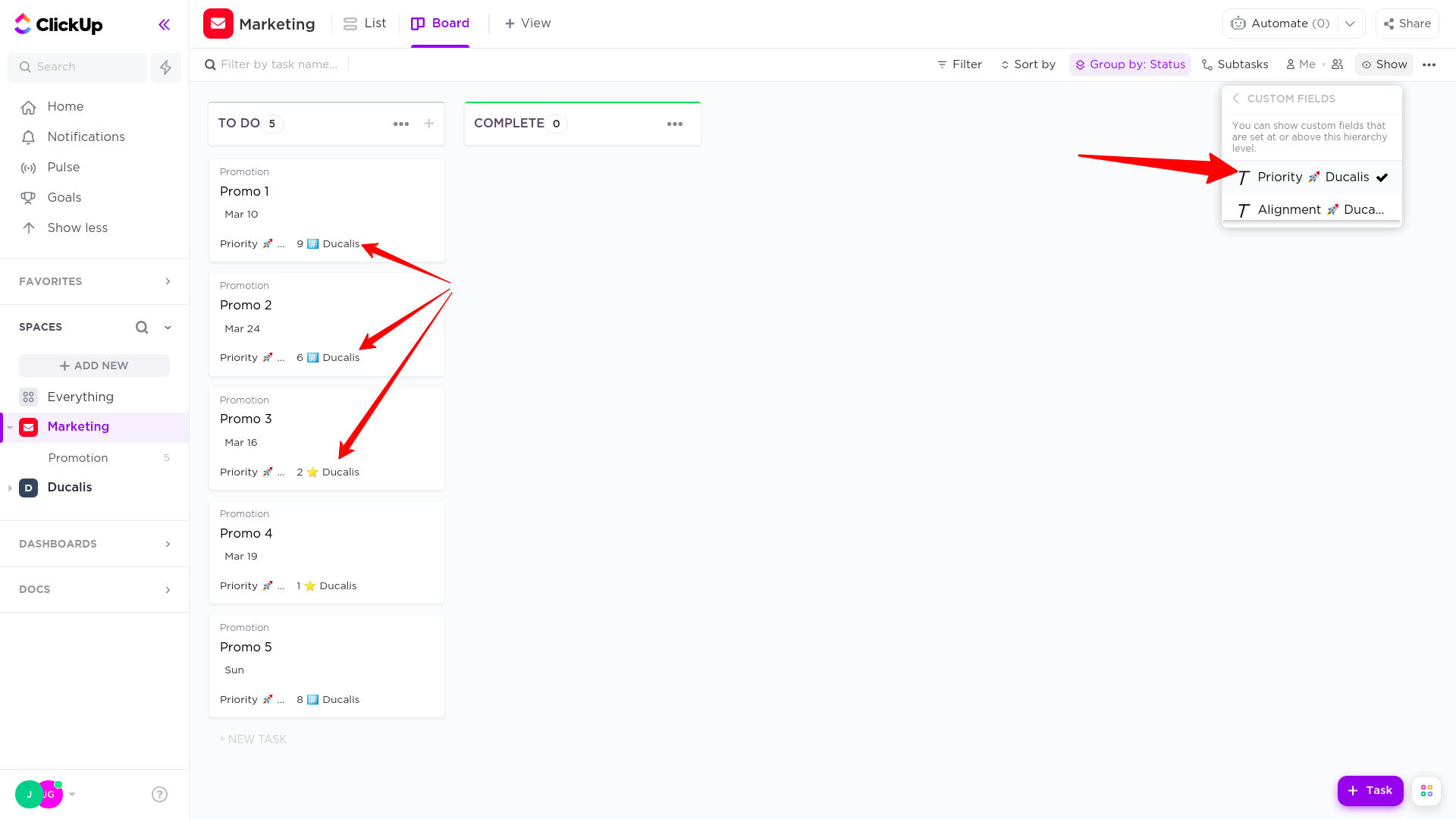The width and height of the screenshot is (1456, 819).
Task: Expand Dashboards section
Action: coord(168,544)
